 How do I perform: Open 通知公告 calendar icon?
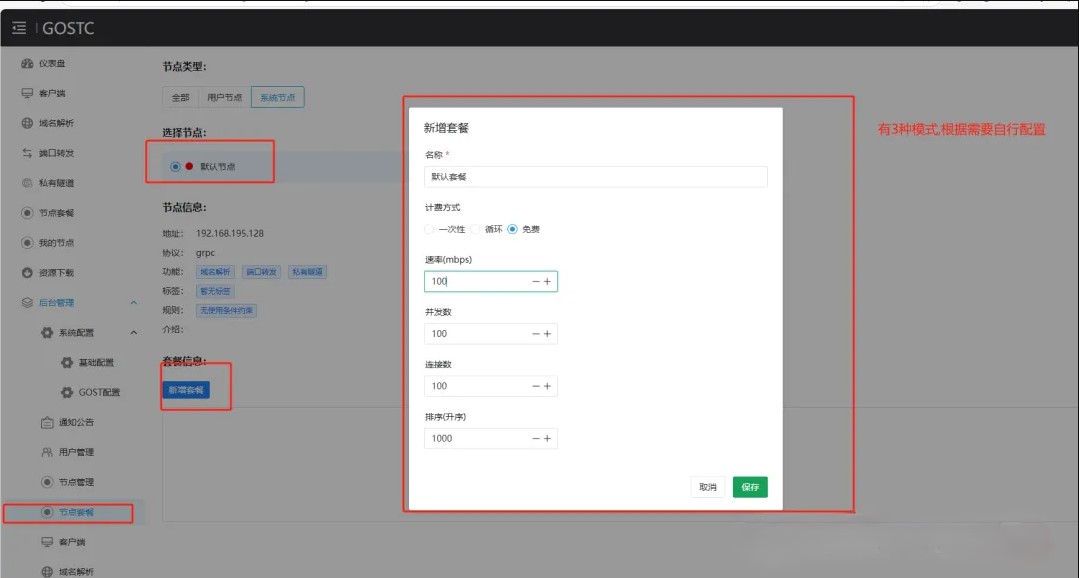coord(47,423)
